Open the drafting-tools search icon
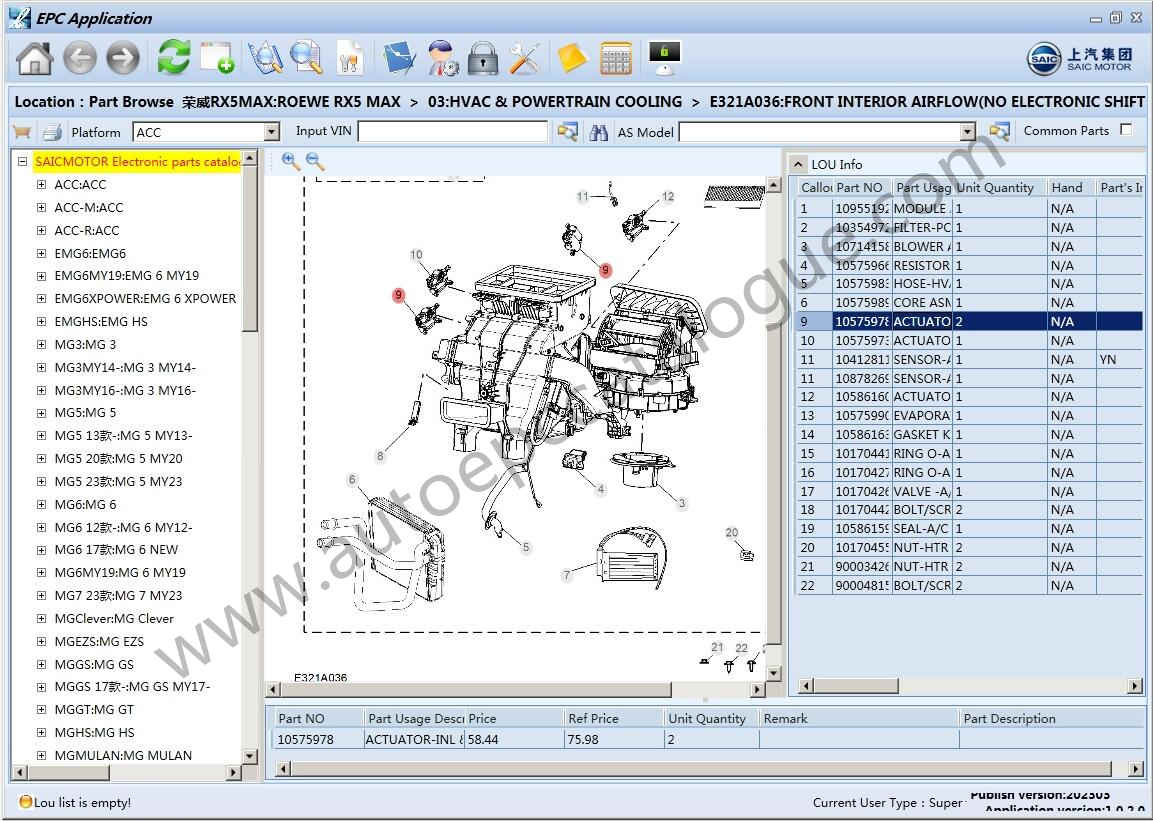1153x821 pixels. [x=265, y=57]
